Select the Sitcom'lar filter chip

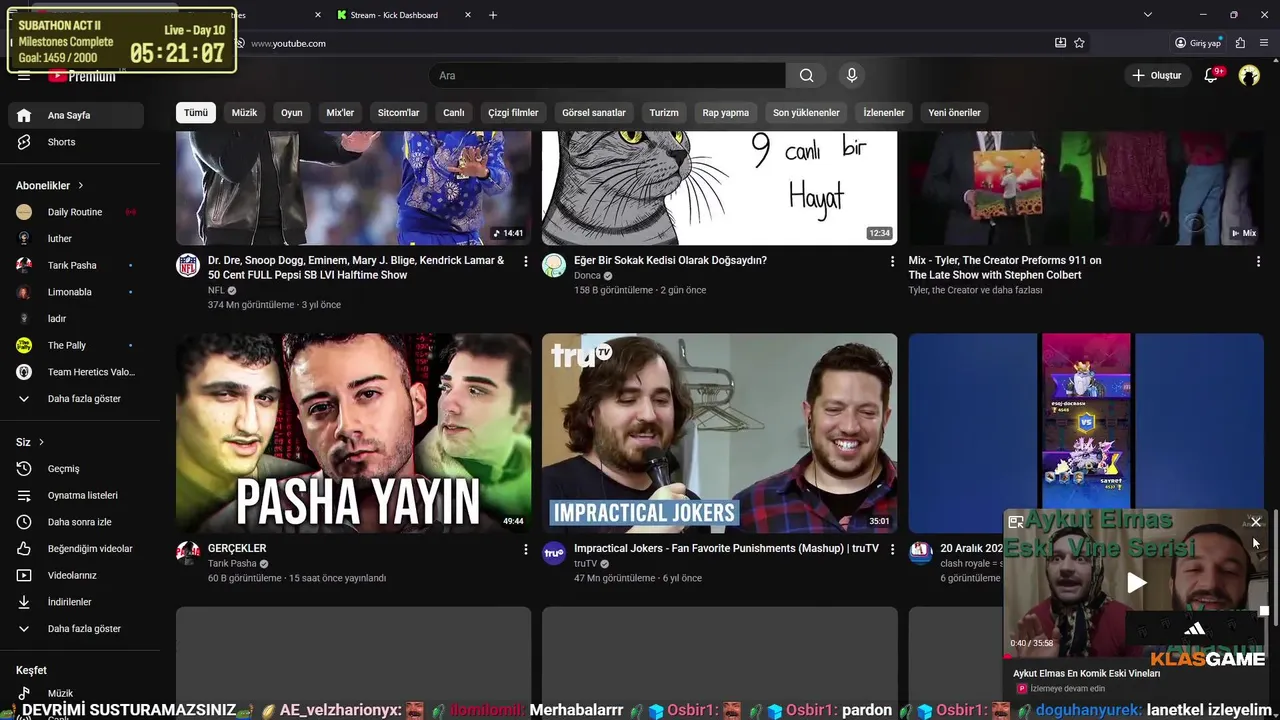[398, 112]
